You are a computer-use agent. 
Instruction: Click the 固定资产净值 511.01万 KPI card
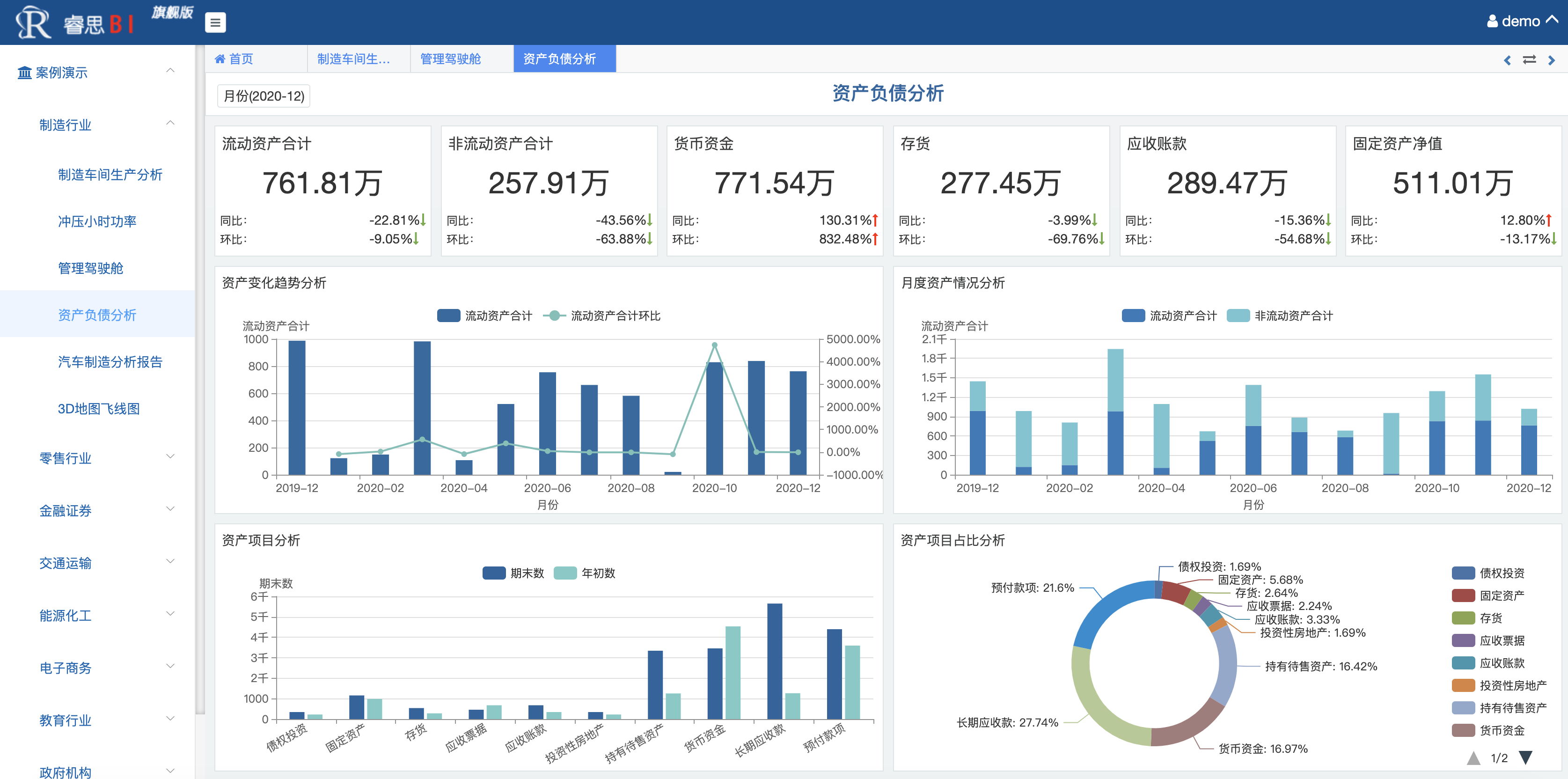pyautogui.click(x=1453, y=191)
